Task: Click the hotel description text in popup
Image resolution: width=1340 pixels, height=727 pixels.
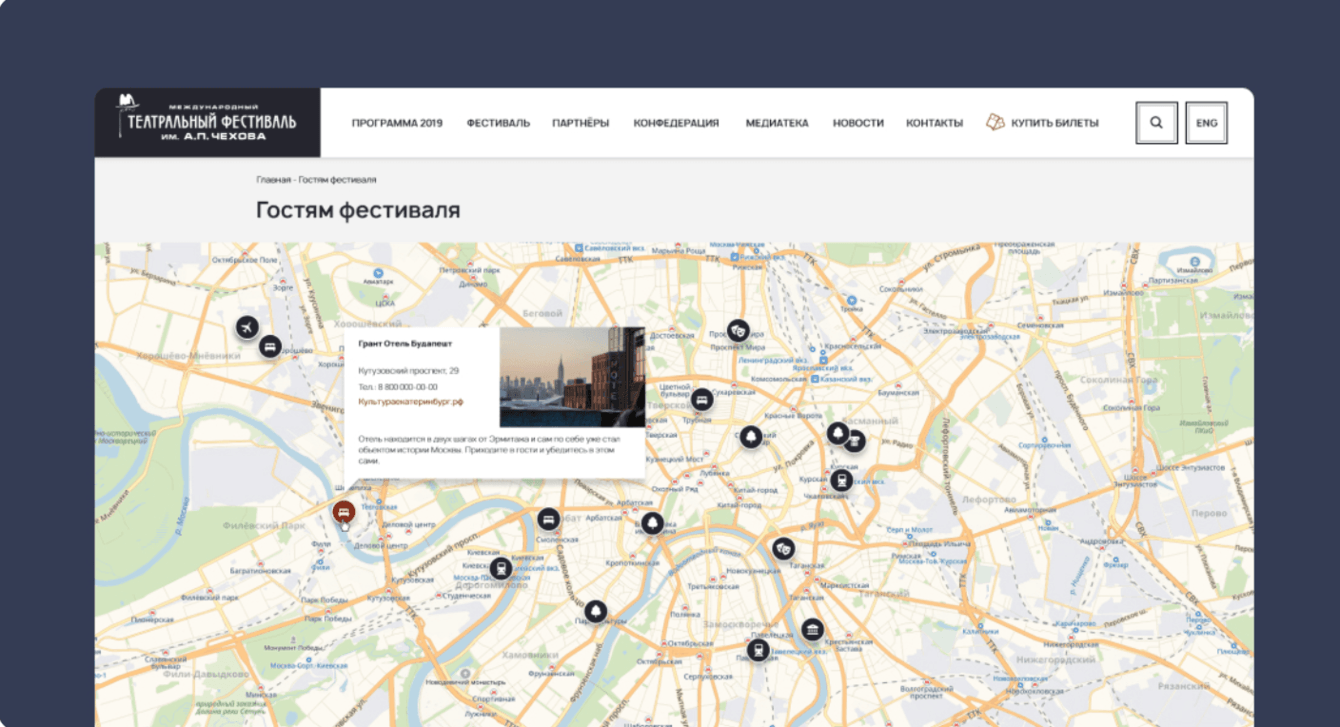Action: (490, 450)
